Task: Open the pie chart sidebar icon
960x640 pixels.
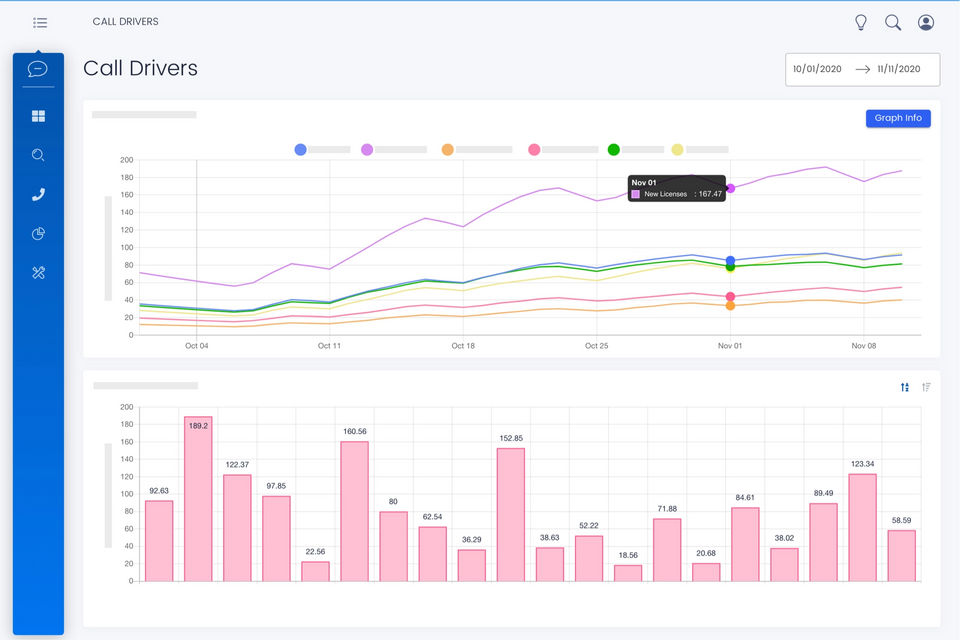Action: (x=38, y=233)
